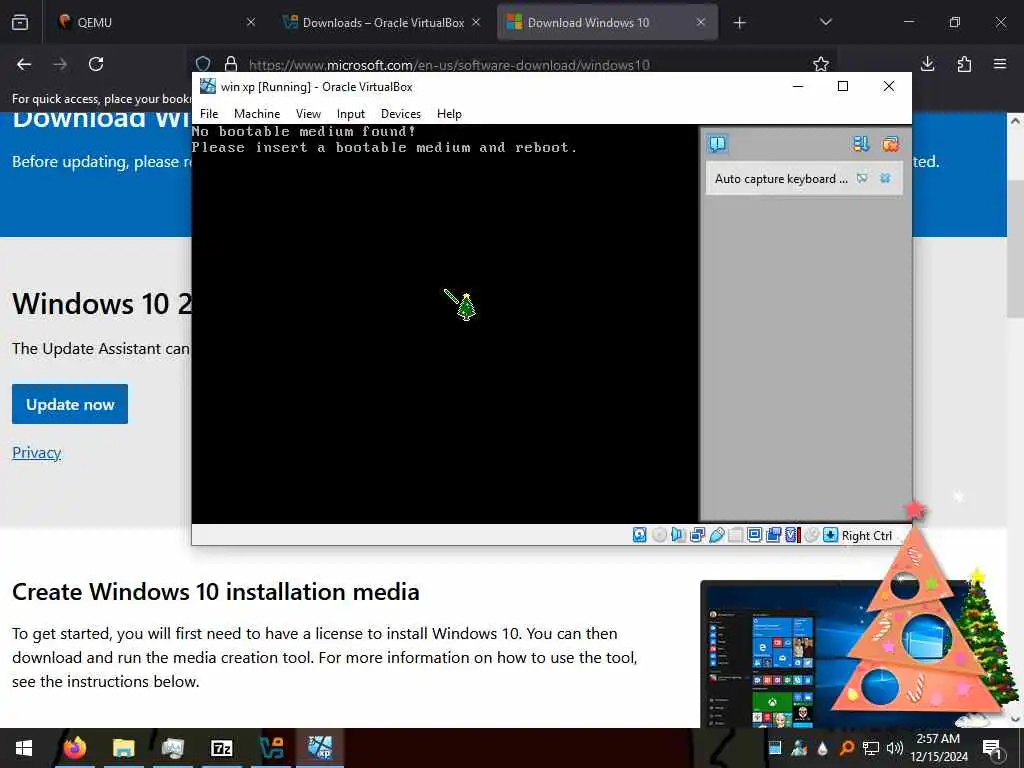
Task: Click the delete all notifications icon
Action: (x=890, y=144)
